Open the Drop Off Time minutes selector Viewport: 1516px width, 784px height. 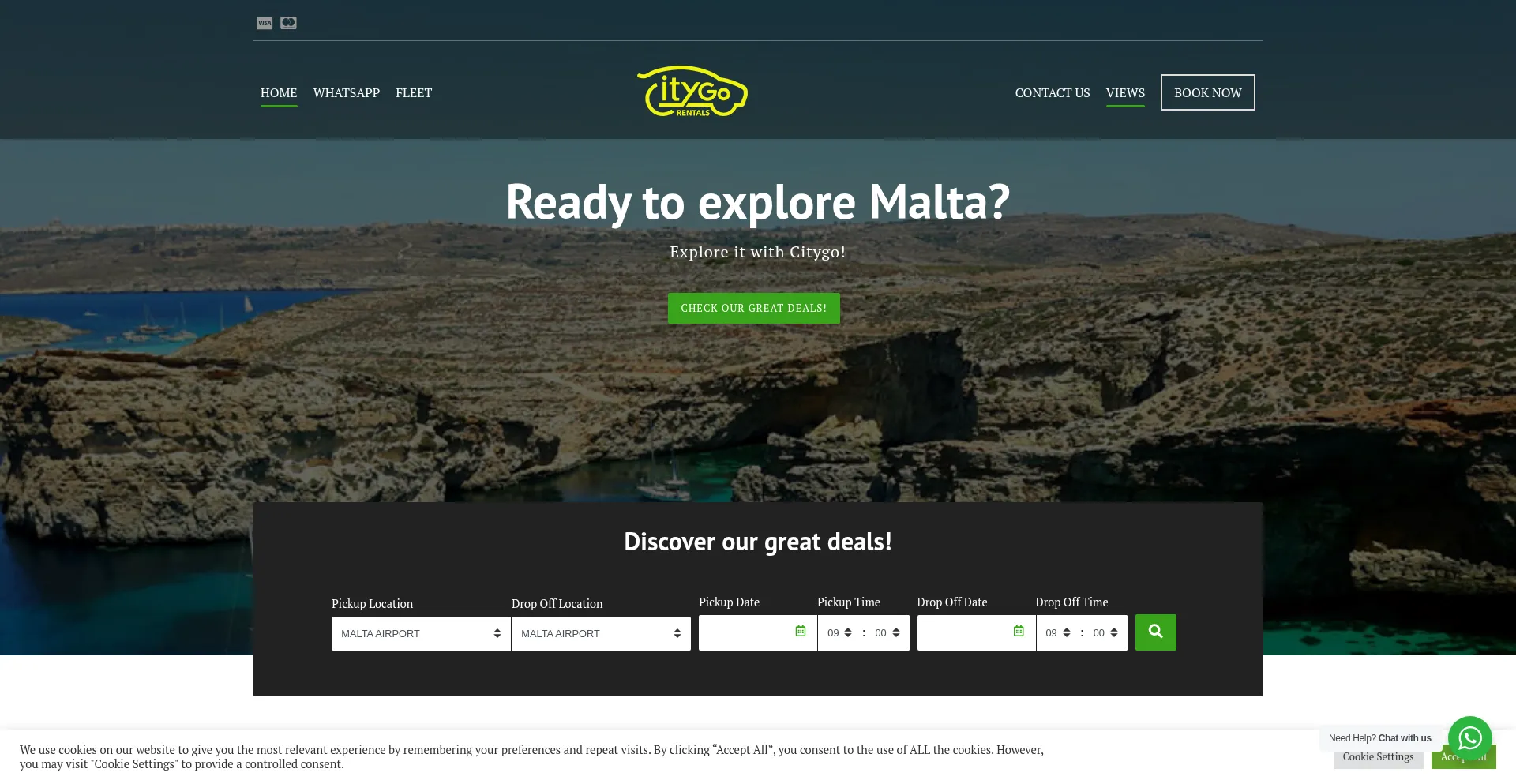[1105, 633]
